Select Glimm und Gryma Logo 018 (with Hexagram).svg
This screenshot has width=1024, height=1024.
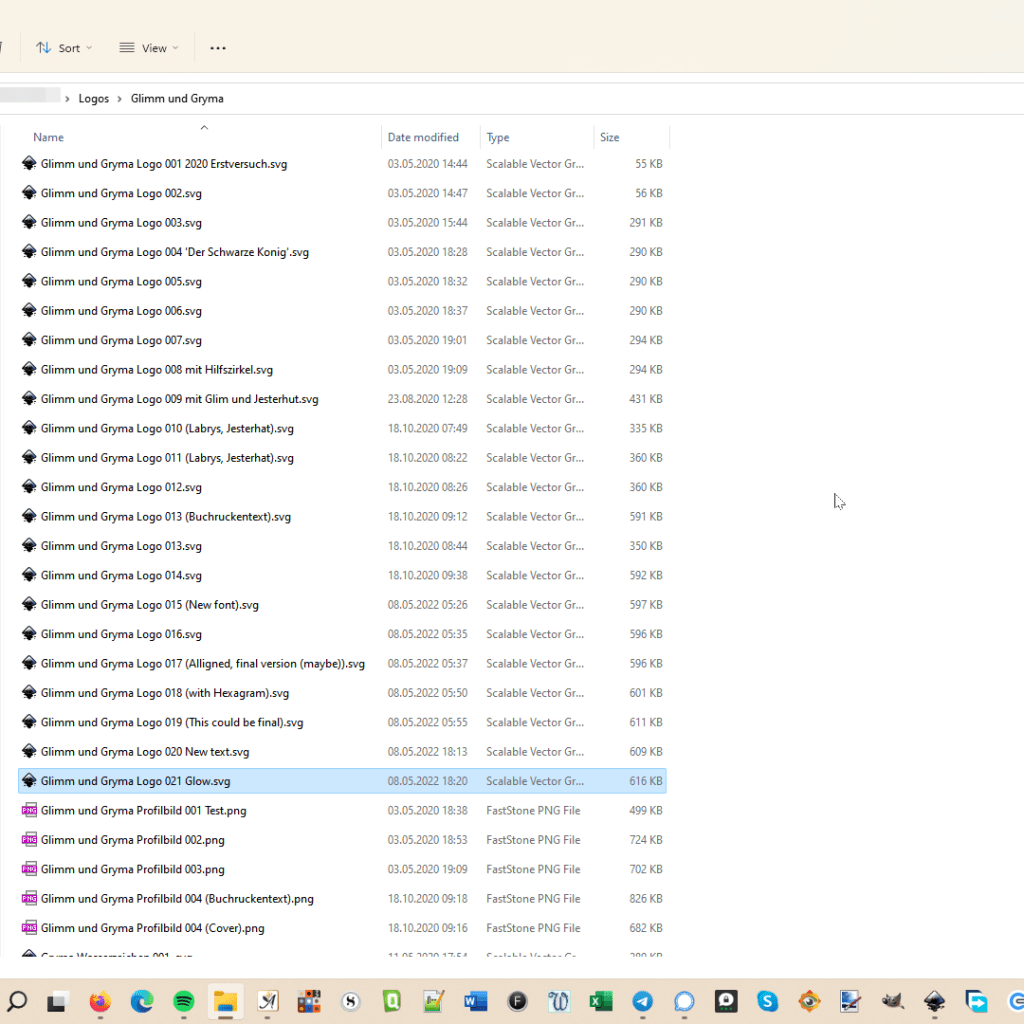[165, 693]
